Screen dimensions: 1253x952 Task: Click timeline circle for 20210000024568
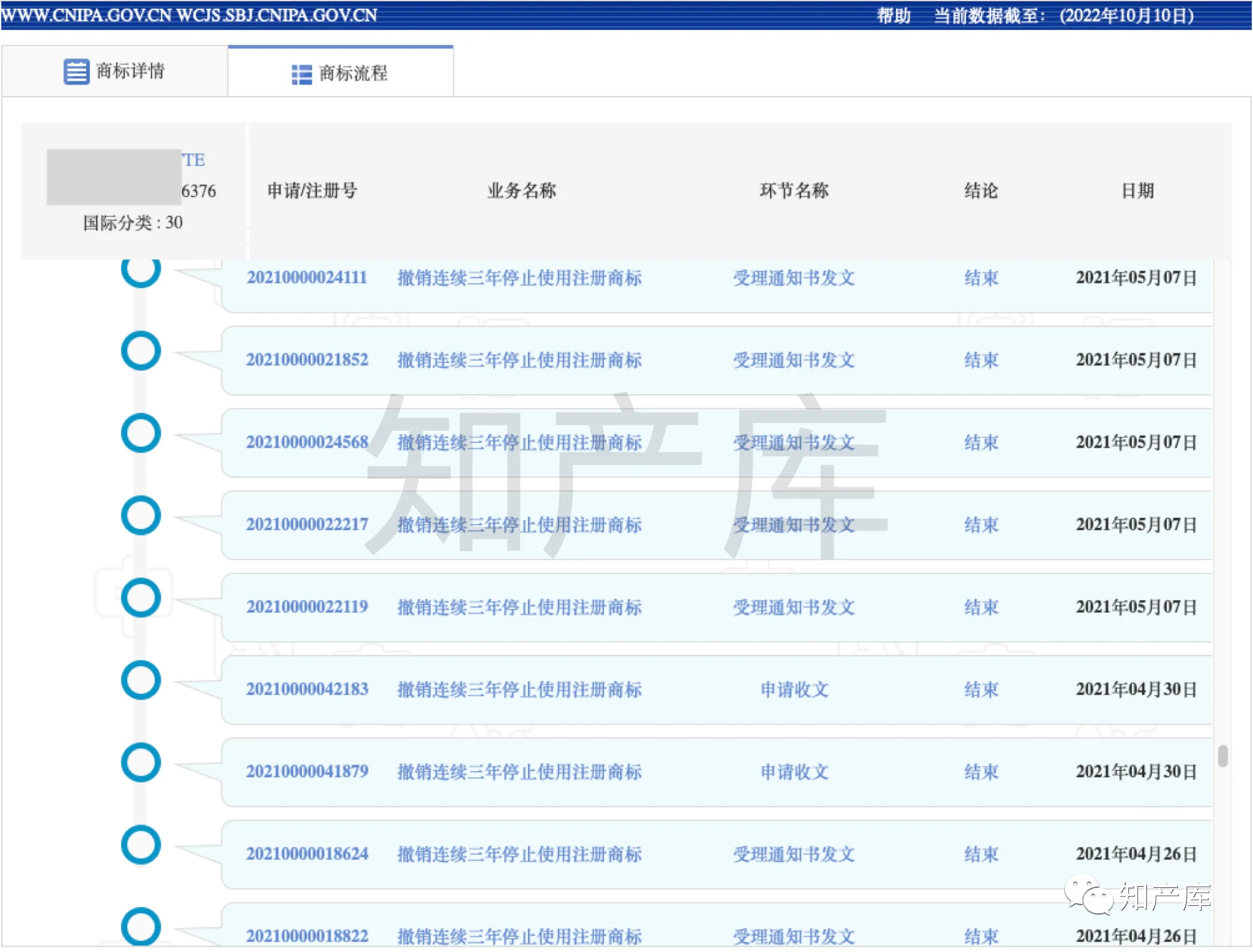(x=141, y=433)
